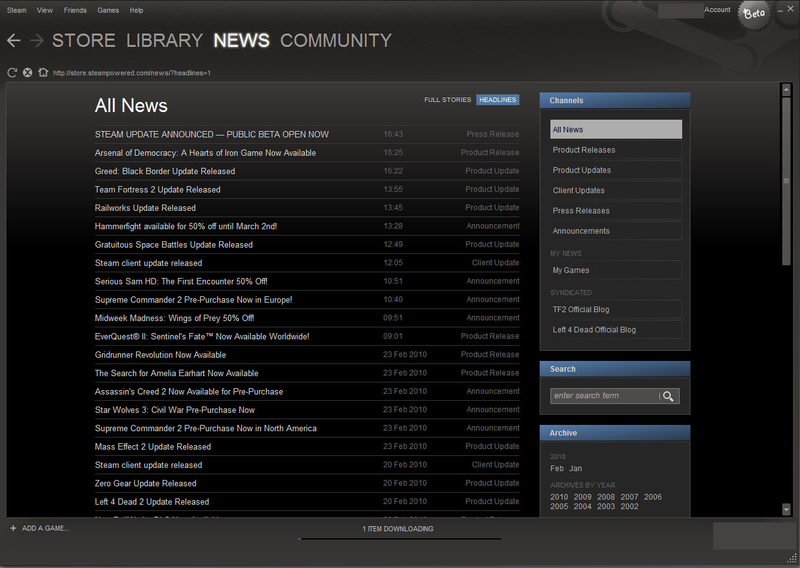The width and height of the screenshot is (800, 568).
Task: Click the download progress bar
Action: [x=400, y=538]
